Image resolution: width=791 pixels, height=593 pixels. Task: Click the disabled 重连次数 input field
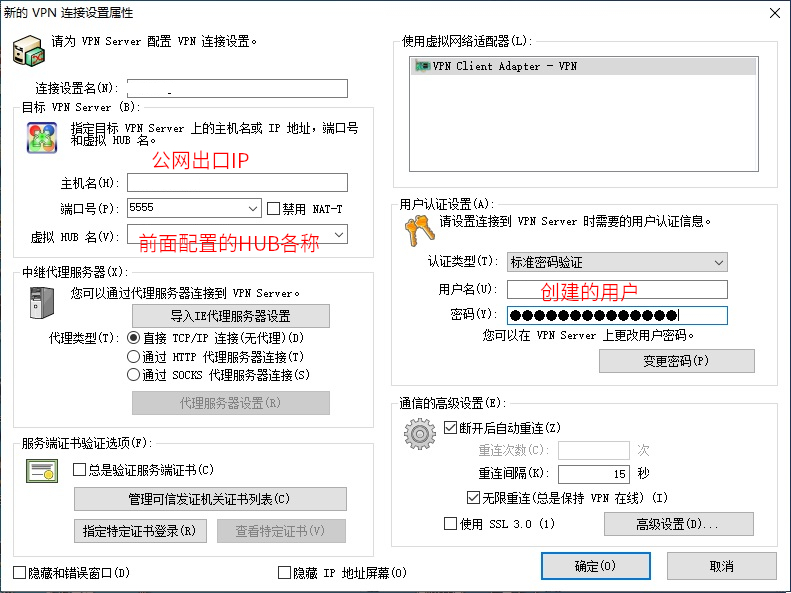click(x=594, y=450)
